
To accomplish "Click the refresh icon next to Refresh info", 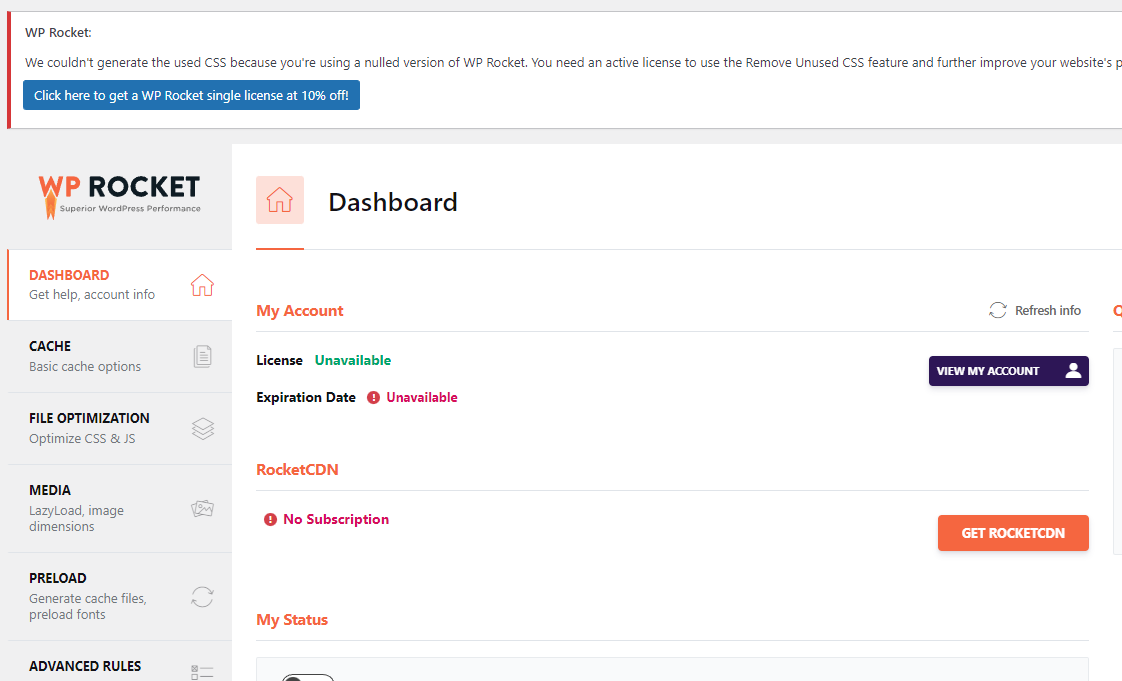I will click(998, 310).
